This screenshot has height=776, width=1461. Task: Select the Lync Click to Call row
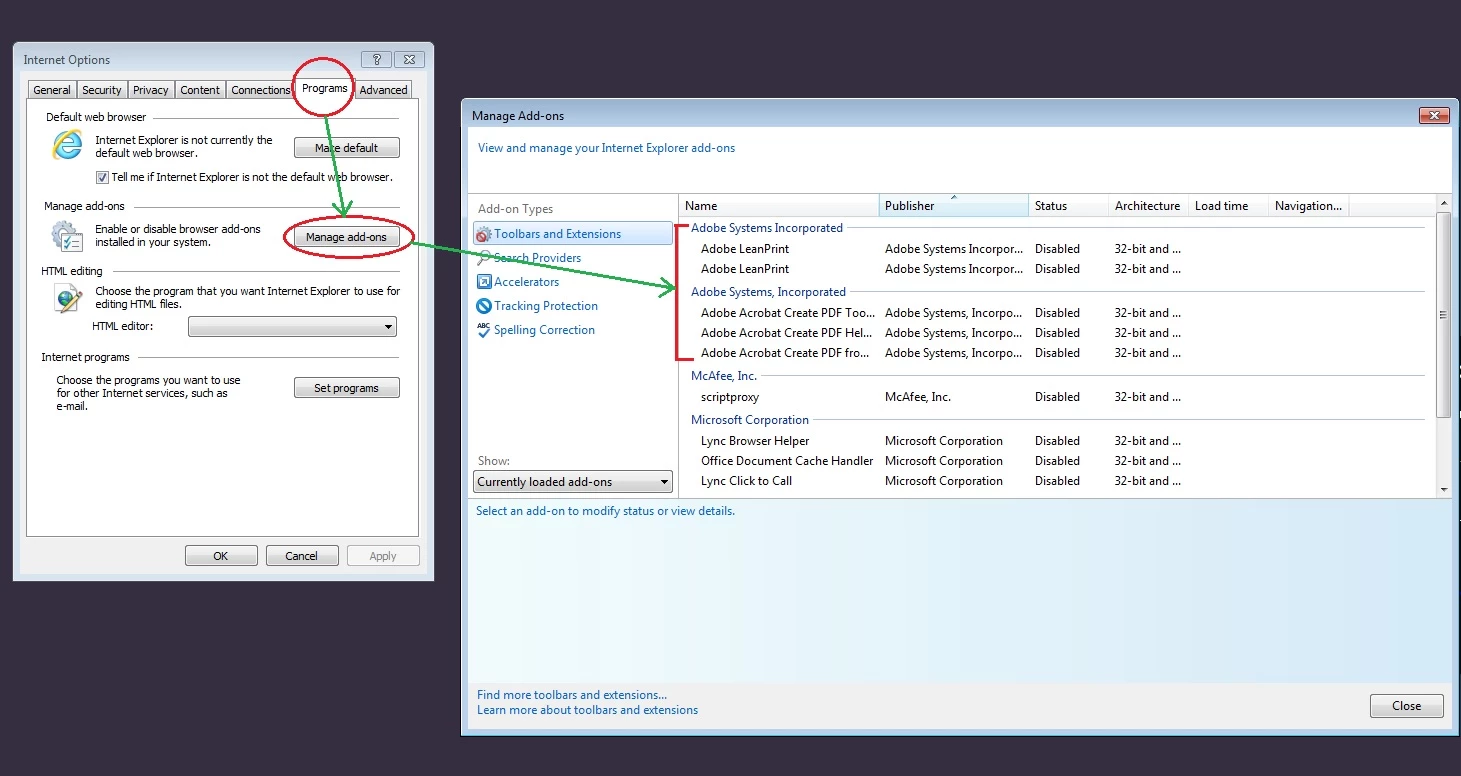point(1057,481)
